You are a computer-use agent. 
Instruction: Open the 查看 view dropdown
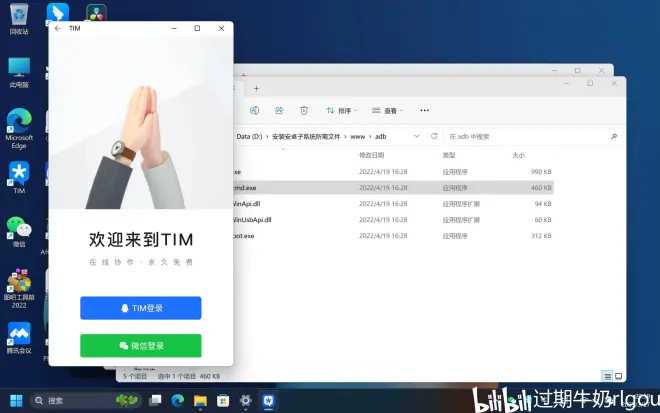point(388,110)
